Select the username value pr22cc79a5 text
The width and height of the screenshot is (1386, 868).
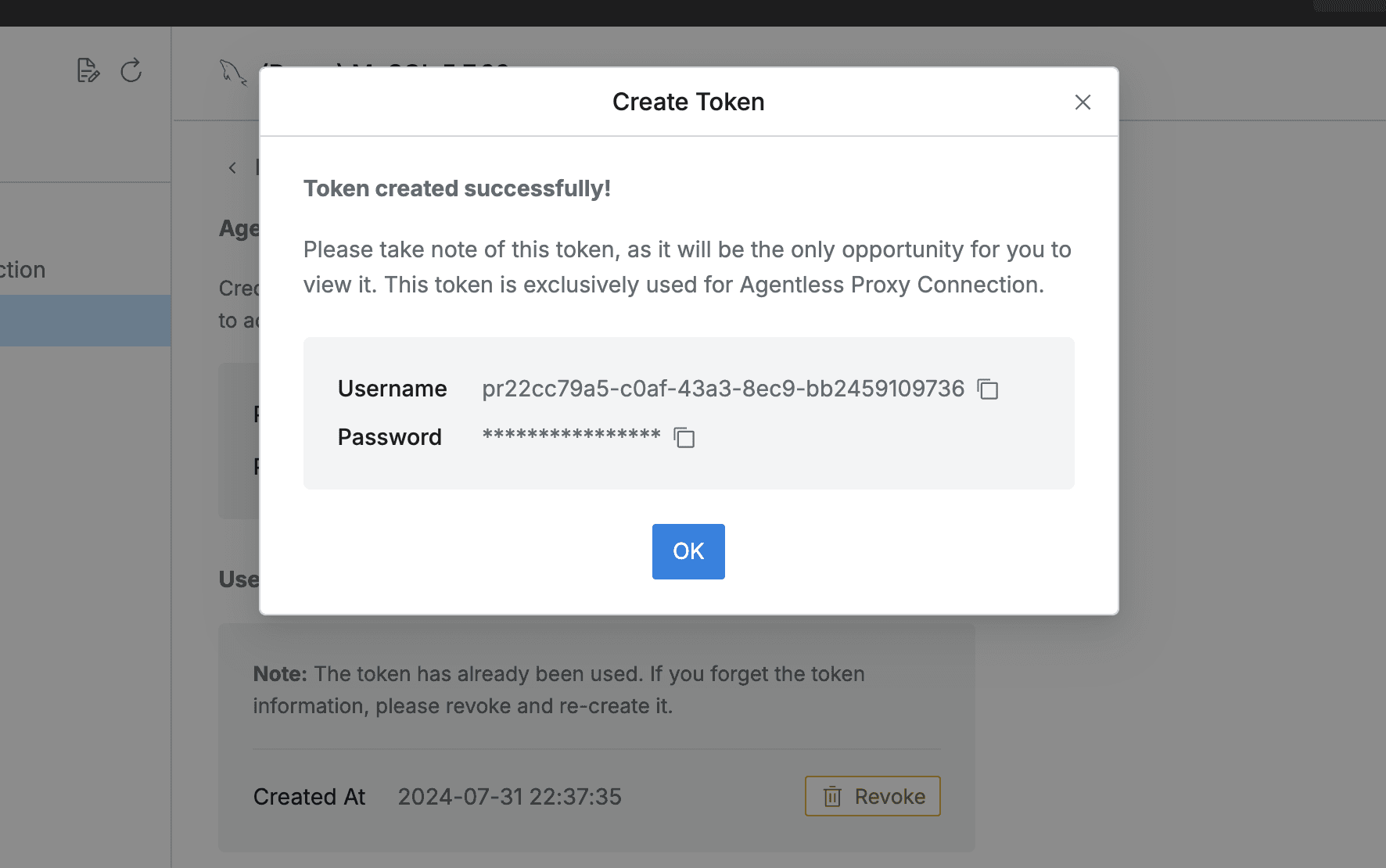722,389
